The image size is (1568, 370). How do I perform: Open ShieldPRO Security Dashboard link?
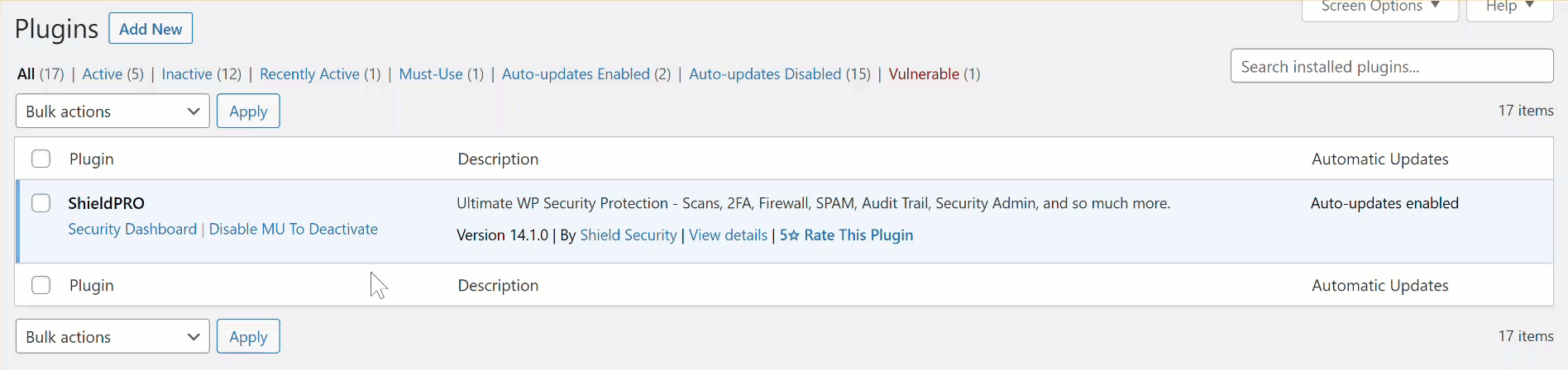coord(132,230)
